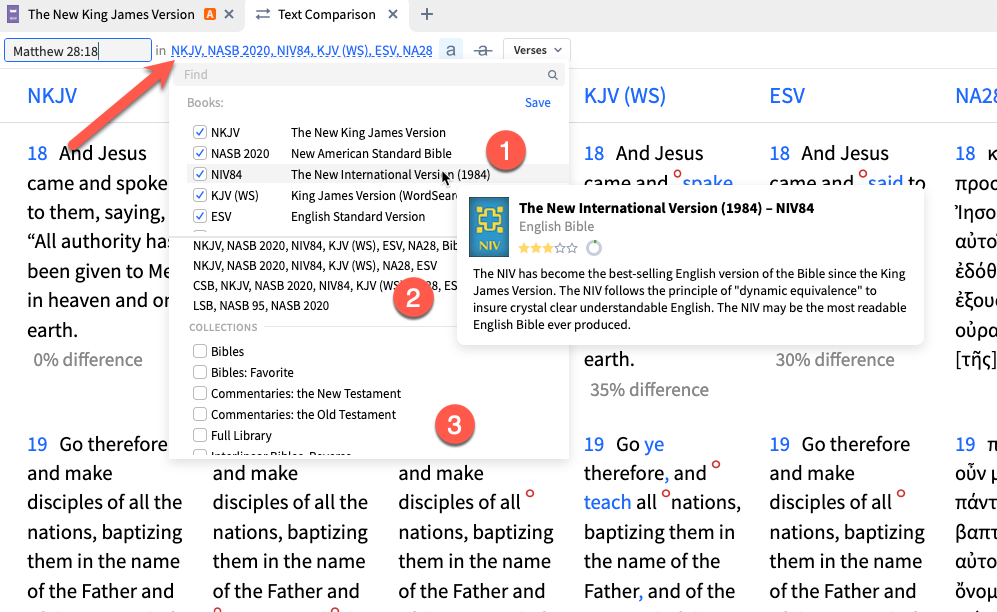Click the star rating of NIV84
The image size is (997, 612).
[547, 248]
